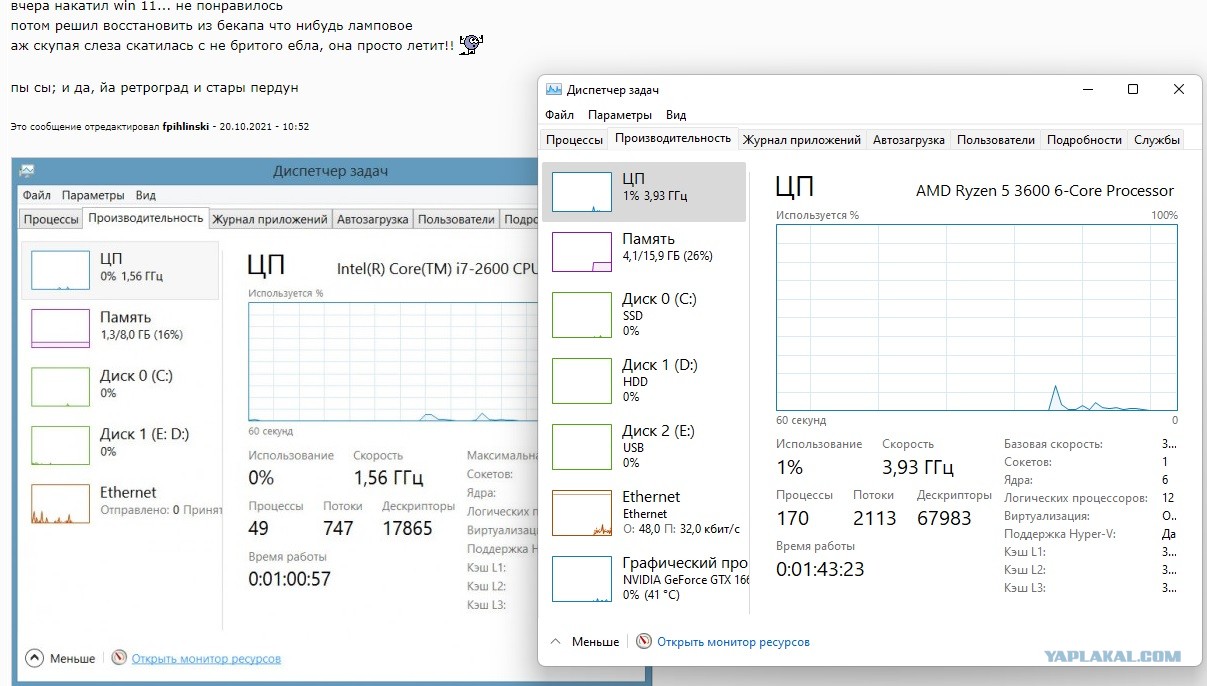Select Ethernet in the Windows 8 Task Manager sidebar
1207x686 pixels.
(120, 502)
